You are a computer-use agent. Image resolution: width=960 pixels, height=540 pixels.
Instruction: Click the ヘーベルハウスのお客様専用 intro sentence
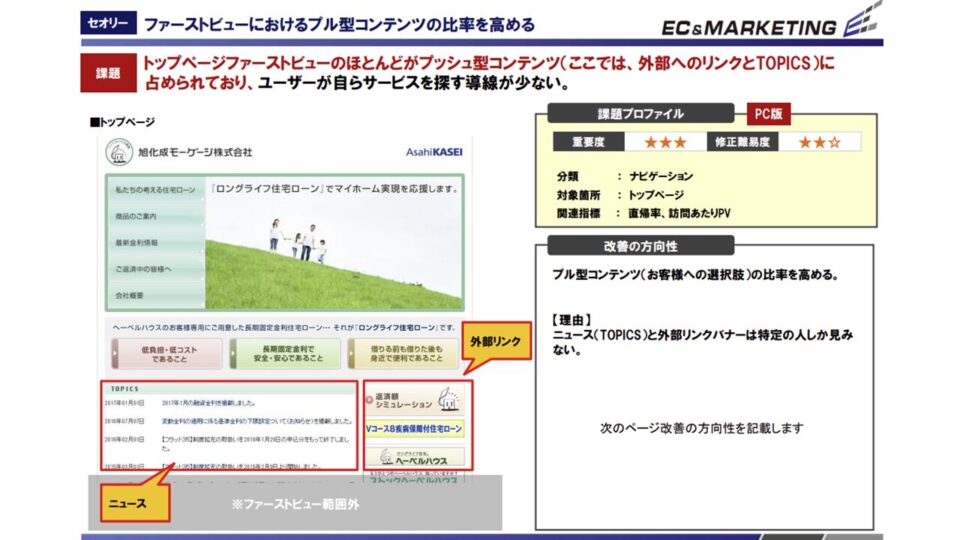[284, 328]
